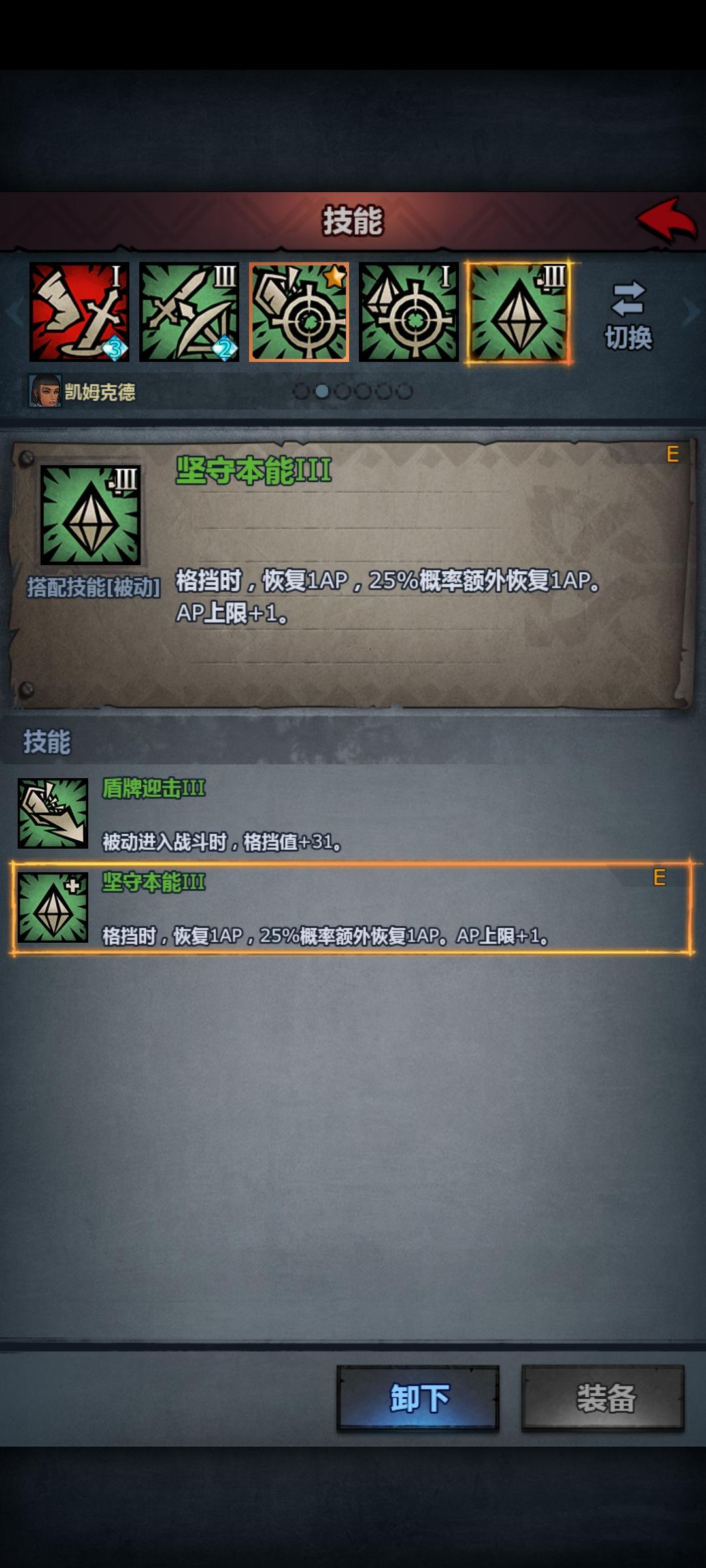
Task: Select the 坚守本能III list entry
Action: click(352, 908)
